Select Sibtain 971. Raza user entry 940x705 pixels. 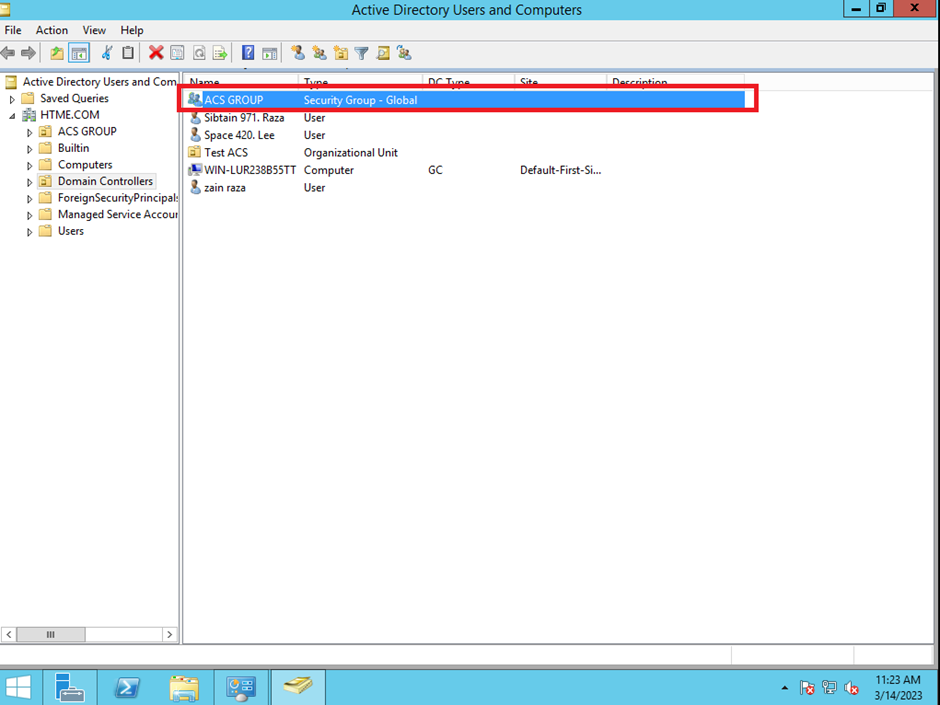pyautogui.click(x=243, y=118)
